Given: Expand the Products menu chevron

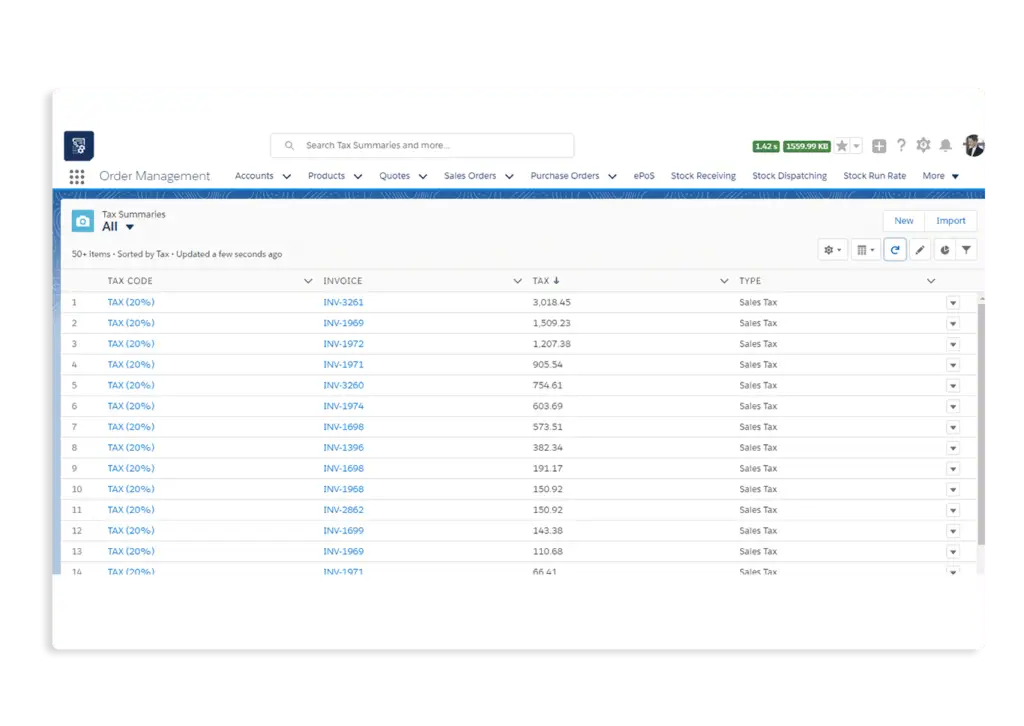Looking at the screenshot, I should [358, 176].
